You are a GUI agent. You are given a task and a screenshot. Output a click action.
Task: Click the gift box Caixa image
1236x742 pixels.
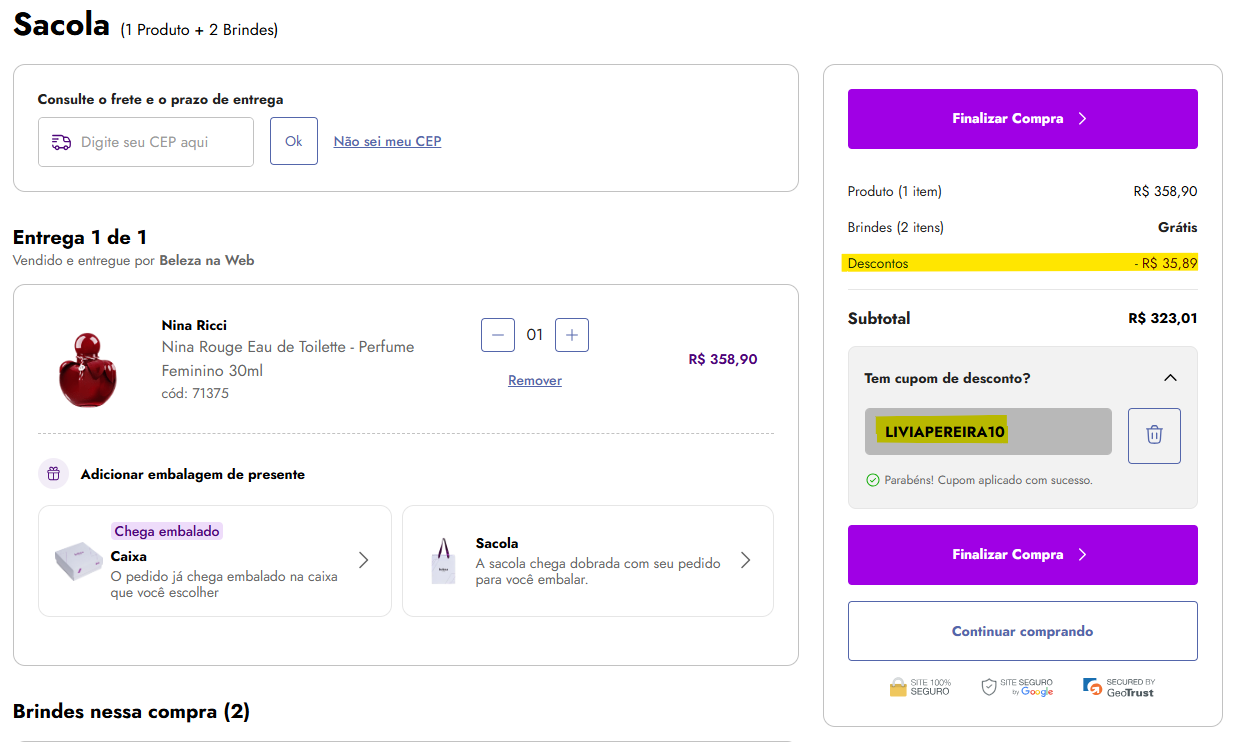coord(78,561)
